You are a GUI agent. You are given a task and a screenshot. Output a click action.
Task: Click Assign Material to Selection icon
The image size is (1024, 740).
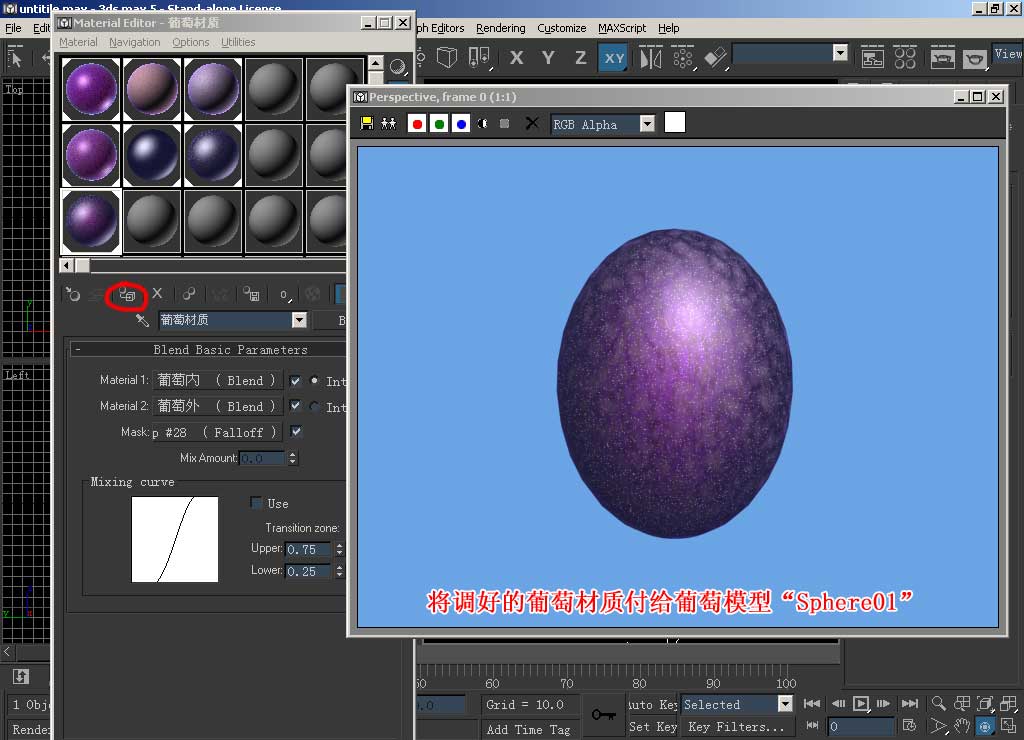128,295
